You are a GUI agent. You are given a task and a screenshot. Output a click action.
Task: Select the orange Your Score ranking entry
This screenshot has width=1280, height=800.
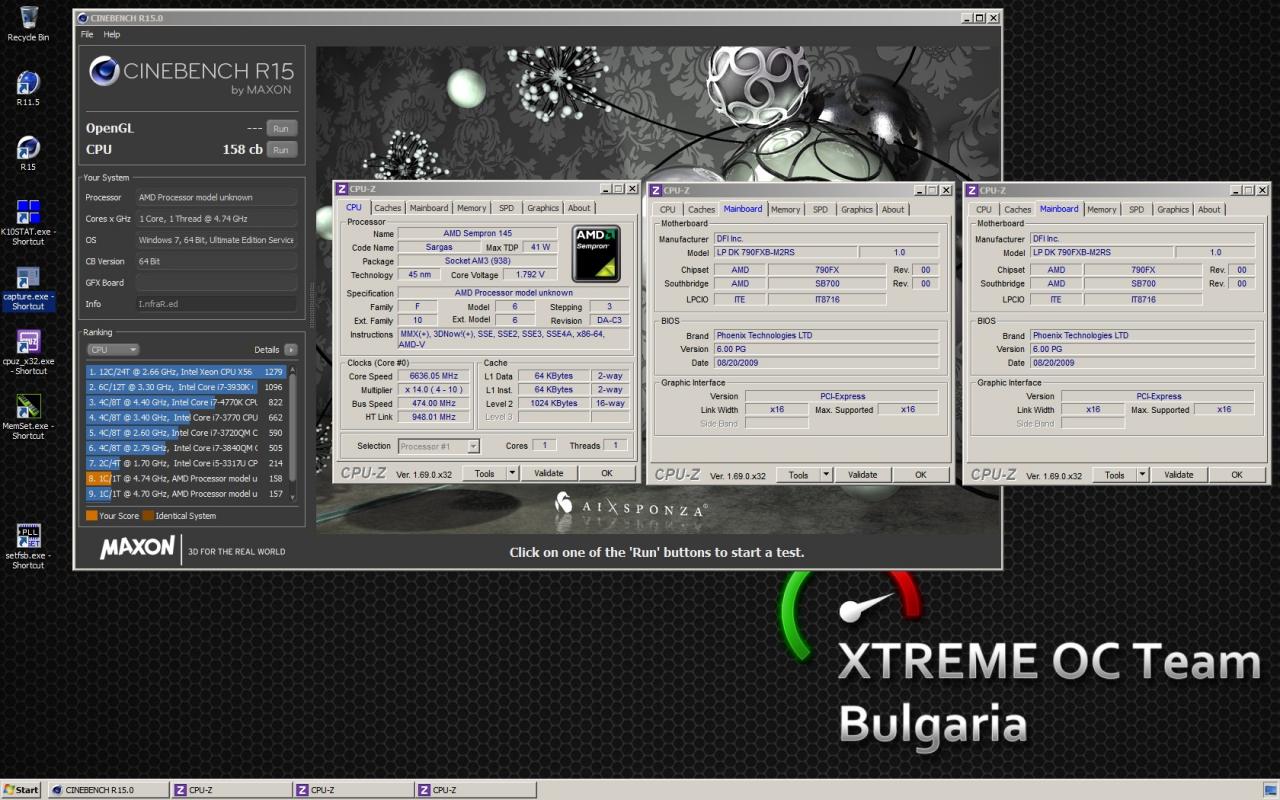pos(186,479)
